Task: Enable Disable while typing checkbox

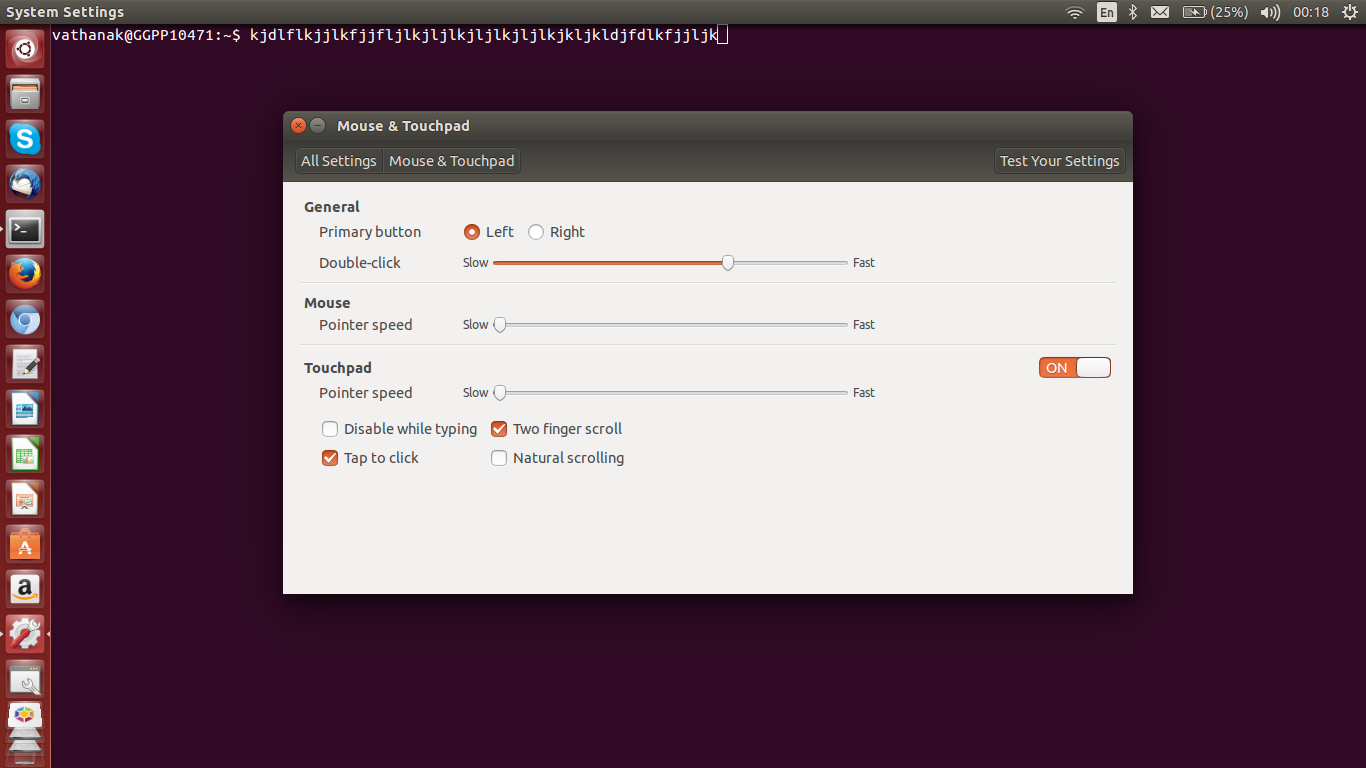Action: tap(330, 429)
